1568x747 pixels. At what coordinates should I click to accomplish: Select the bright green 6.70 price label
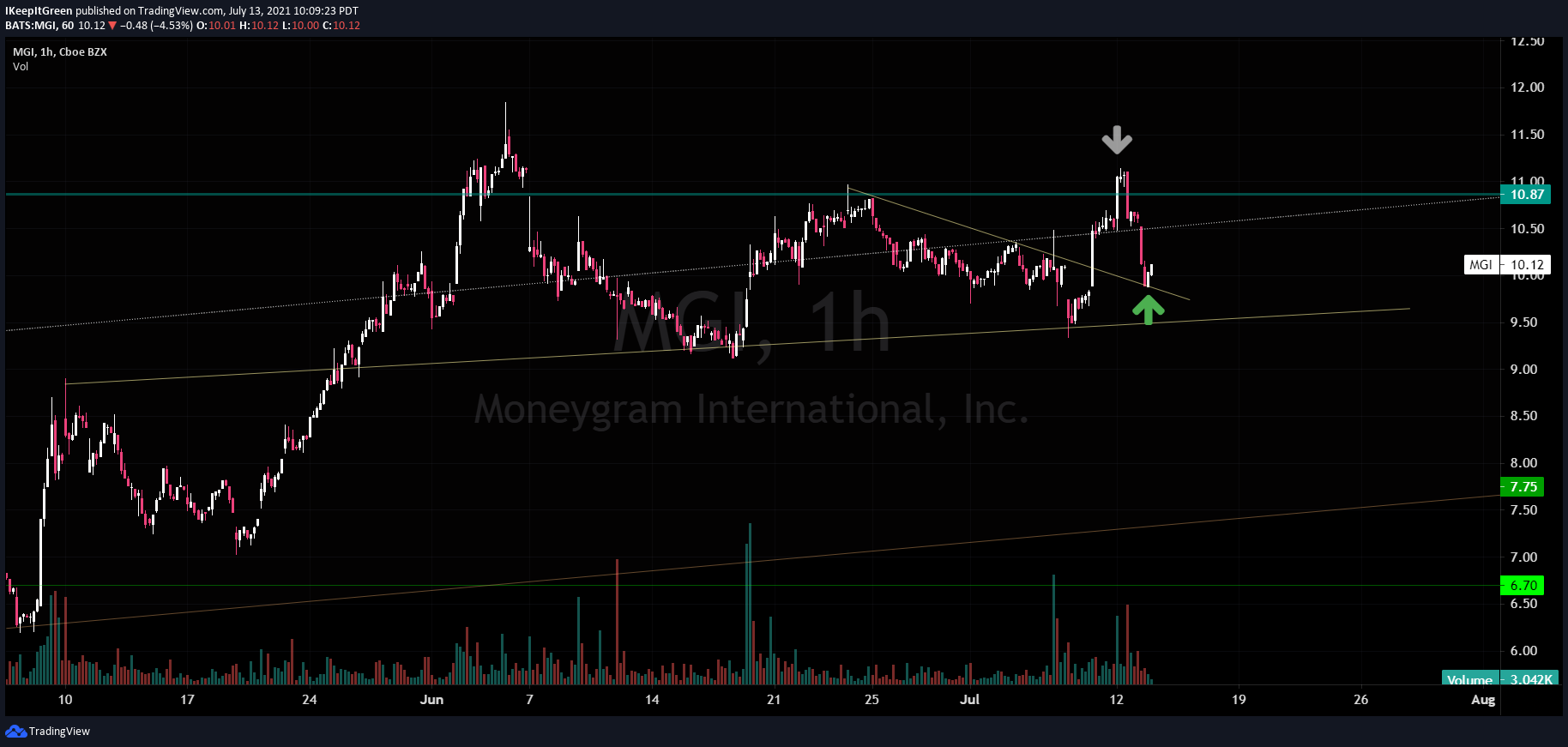pyautogui.click(x=1523, y=586)
